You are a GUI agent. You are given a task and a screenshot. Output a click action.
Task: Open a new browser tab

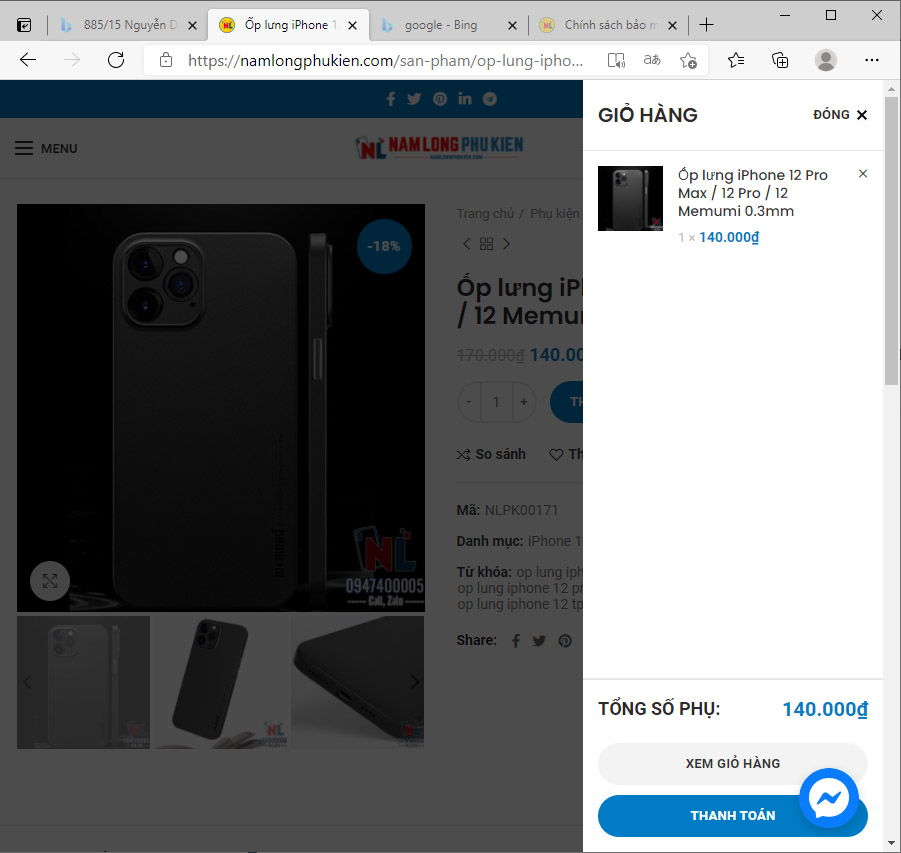coord(706,25)
